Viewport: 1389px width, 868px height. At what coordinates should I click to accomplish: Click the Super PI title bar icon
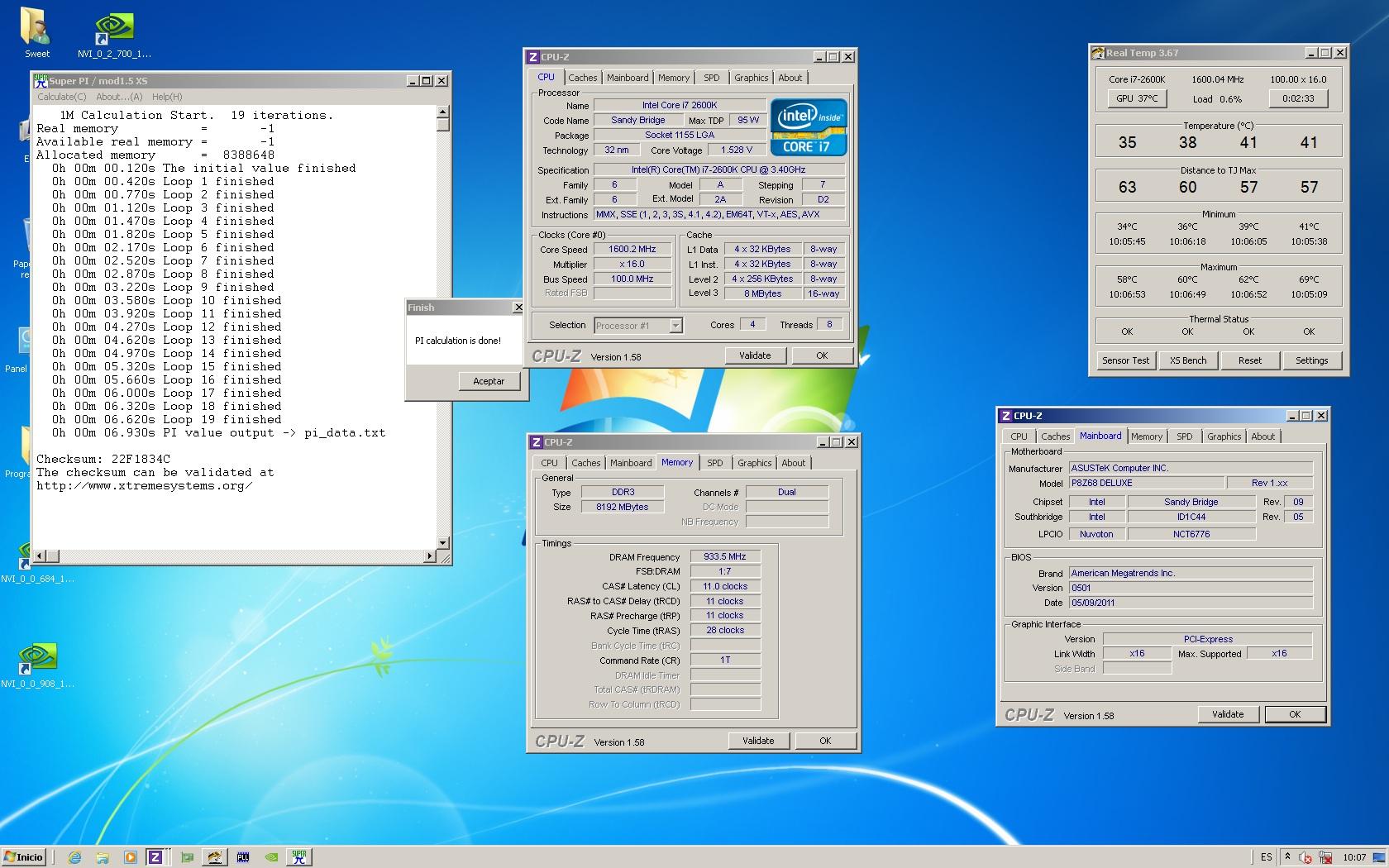pos(41,80)
